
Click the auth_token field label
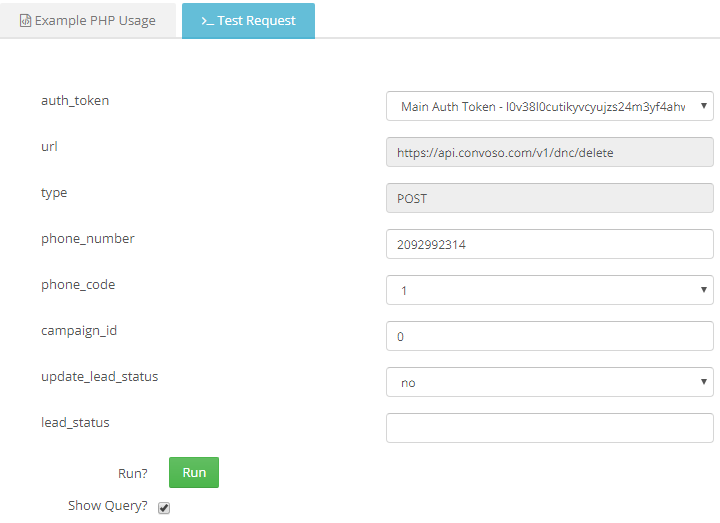click(75, 101)
